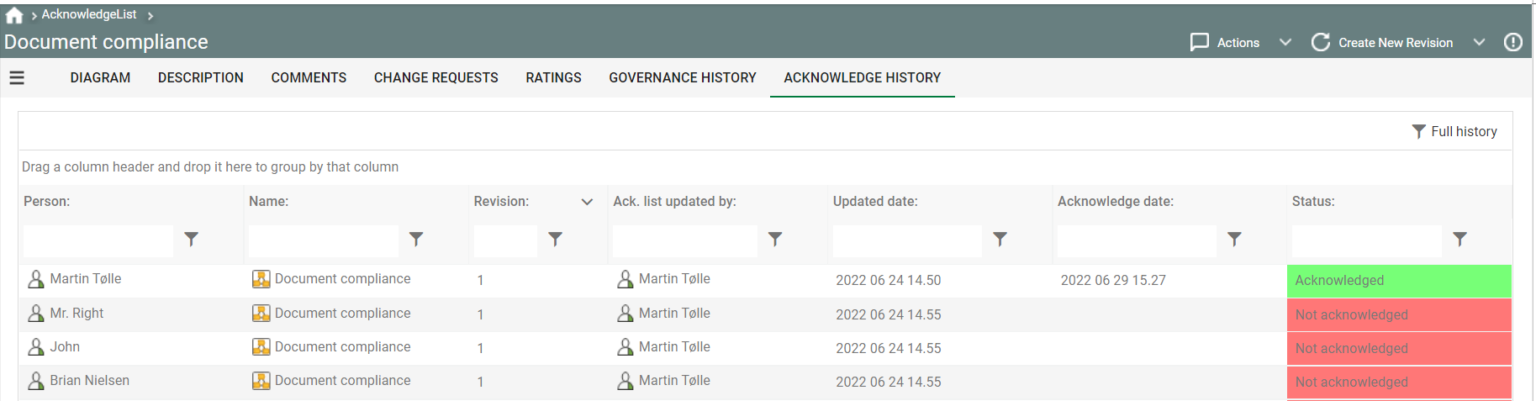1536x401 pixels.
Task: Switch to the Governance History tab
Action: [682, 78]
